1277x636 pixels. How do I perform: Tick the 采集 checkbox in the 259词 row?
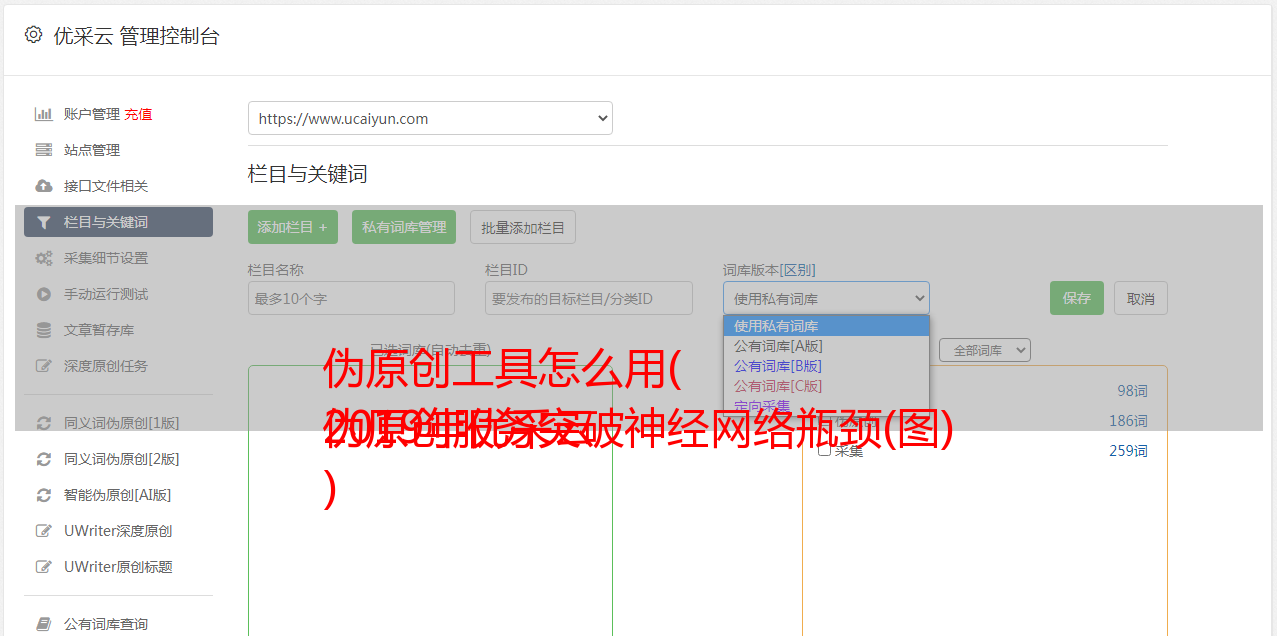pos(825,450)
